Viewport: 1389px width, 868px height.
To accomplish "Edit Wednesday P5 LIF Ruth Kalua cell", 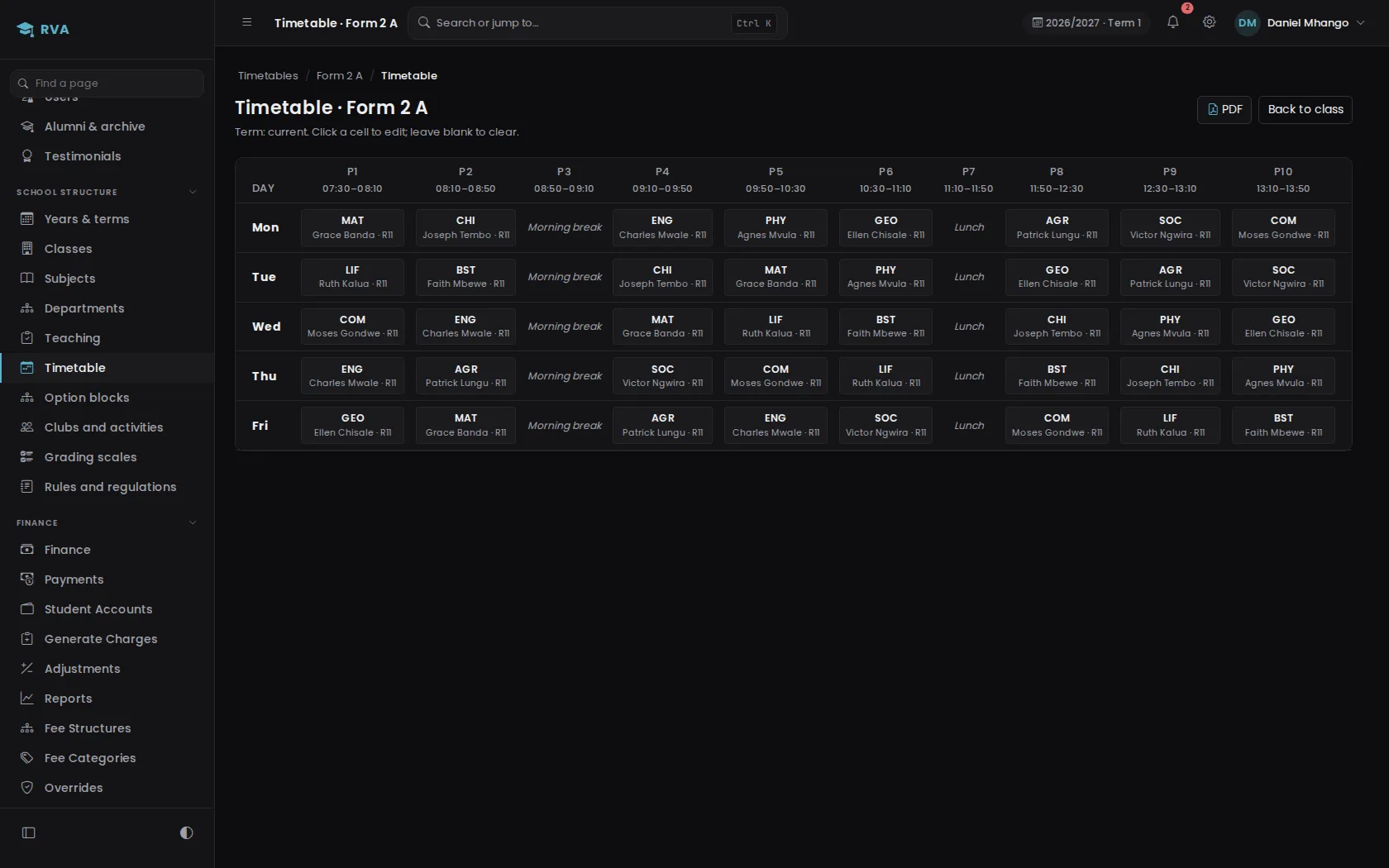I will [x=776, y=327].
